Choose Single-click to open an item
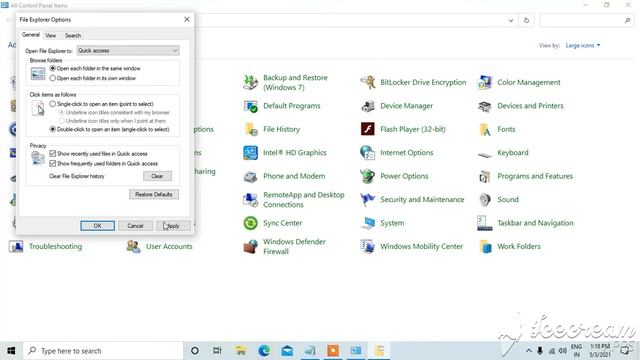 pyautogui.click(x=53, y=104)
